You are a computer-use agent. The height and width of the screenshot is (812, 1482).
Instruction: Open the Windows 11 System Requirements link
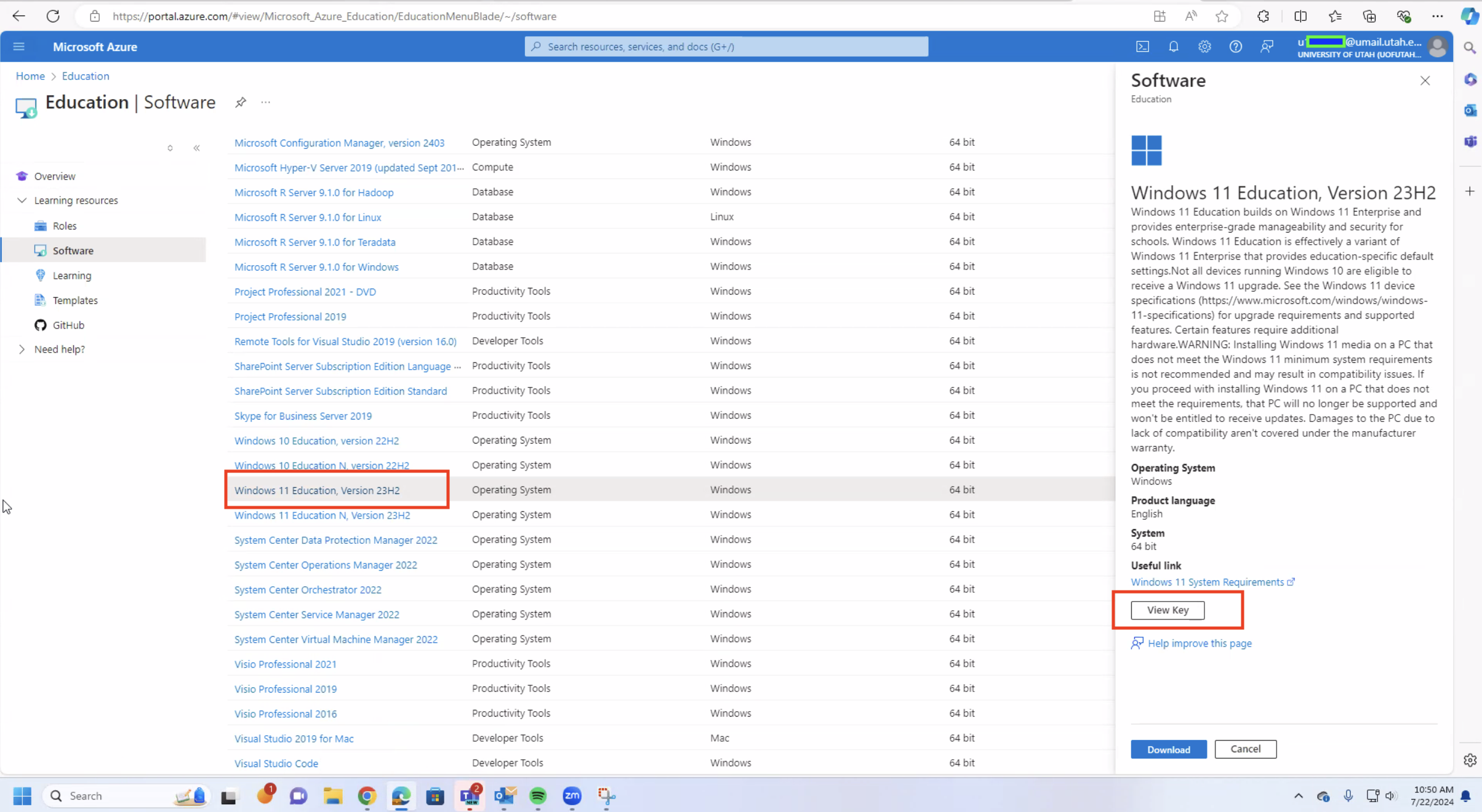(x=1207, y=582)
